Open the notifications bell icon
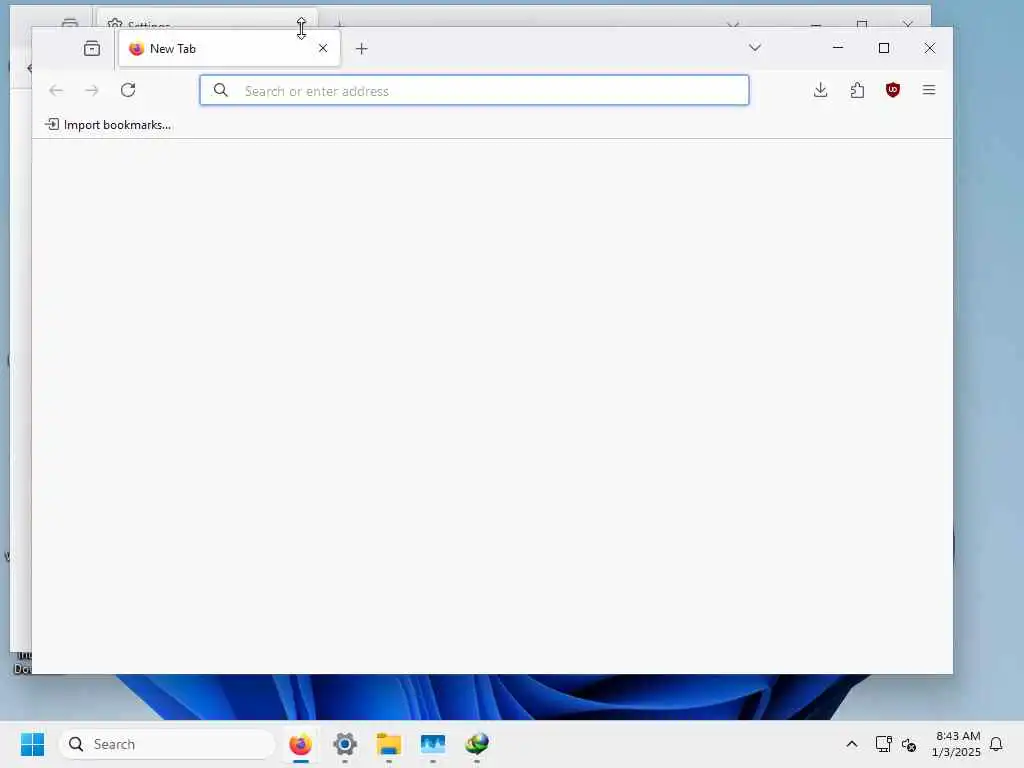This screenshot has height=768, width=1024. tap(996, 744)
